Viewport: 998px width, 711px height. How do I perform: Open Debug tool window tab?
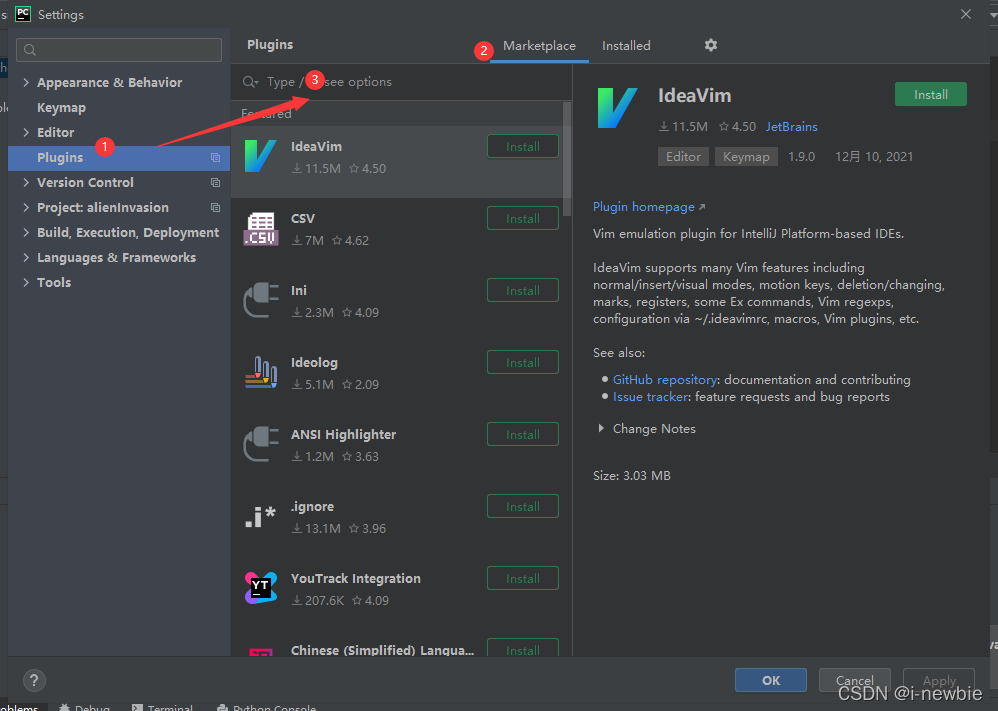coord(85,708)
